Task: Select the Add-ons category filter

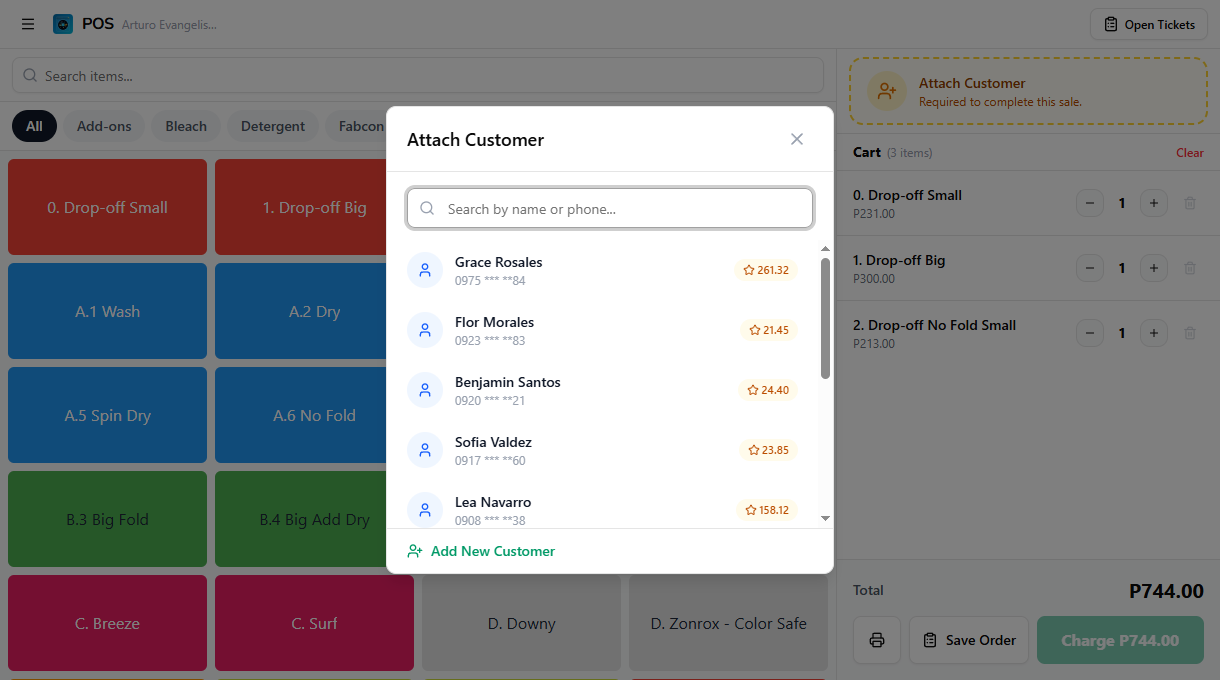Action: point(105,126)
